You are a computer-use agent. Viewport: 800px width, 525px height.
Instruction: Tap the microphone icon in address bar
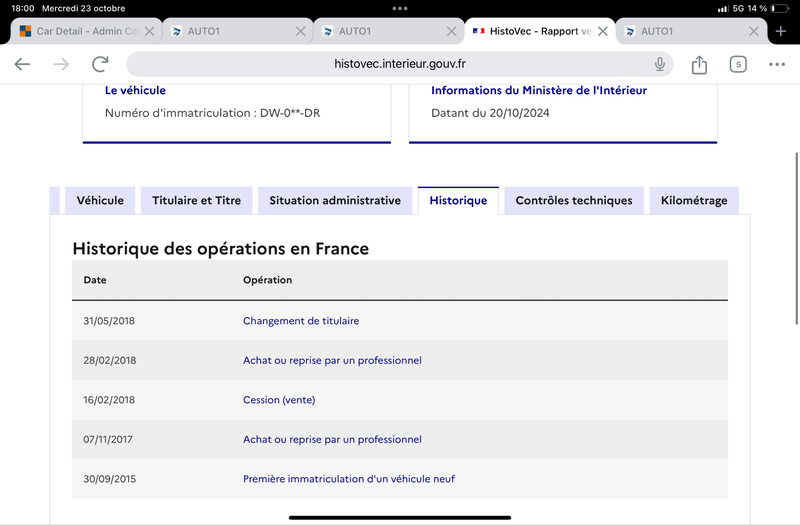click(x=660, y=64)
